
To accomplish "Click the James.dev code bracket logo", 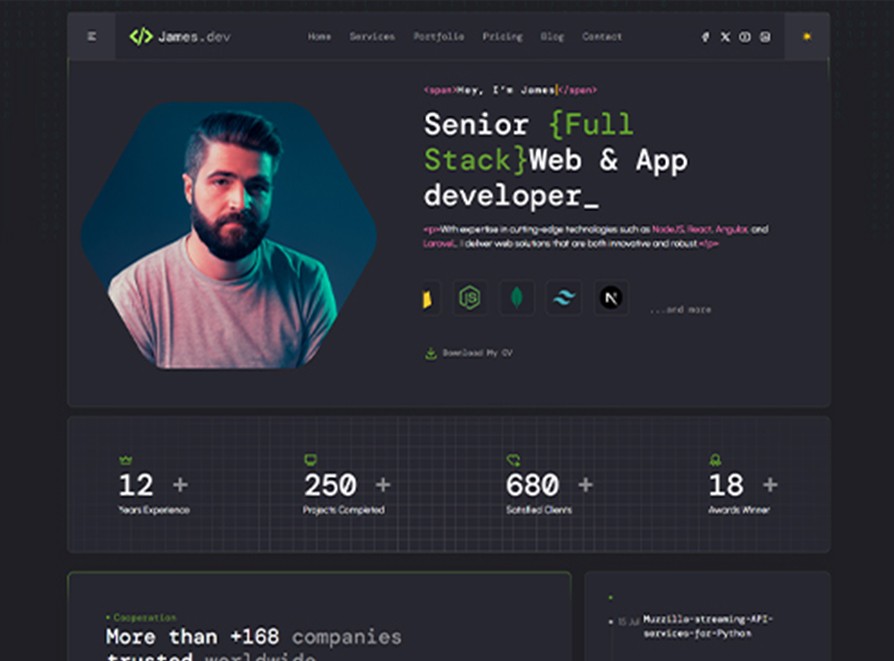I will pyautogui.click(x=141, y=37).
